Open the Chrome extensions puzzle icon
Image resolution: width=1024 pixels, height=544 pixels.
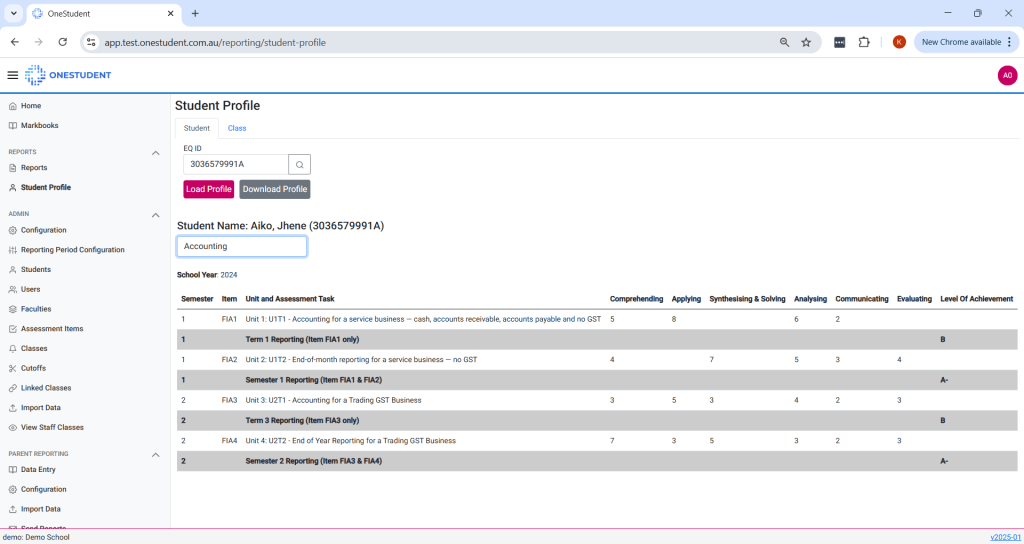pos(864,42)
